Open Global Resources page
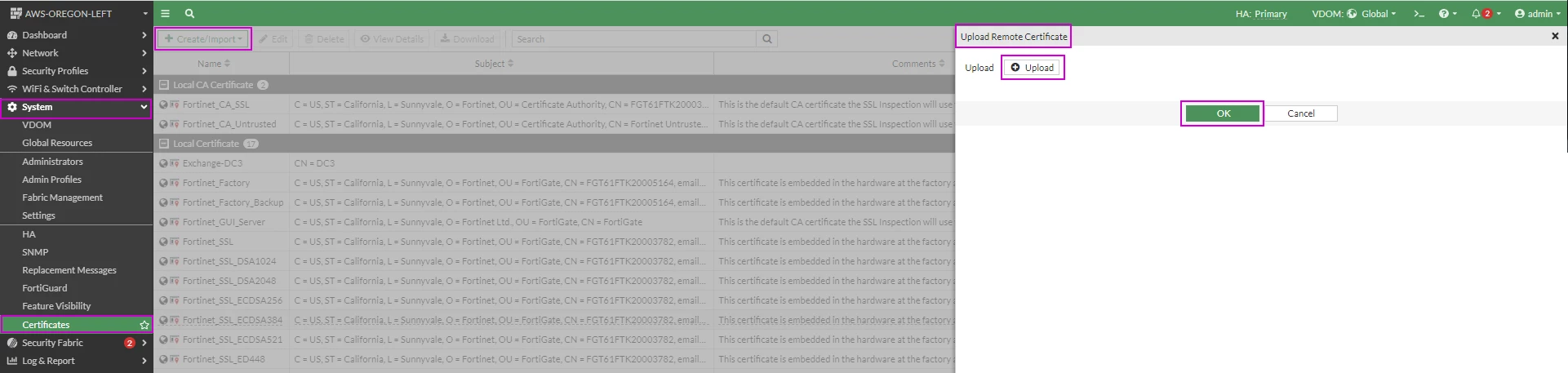 (x=77, y=143)
